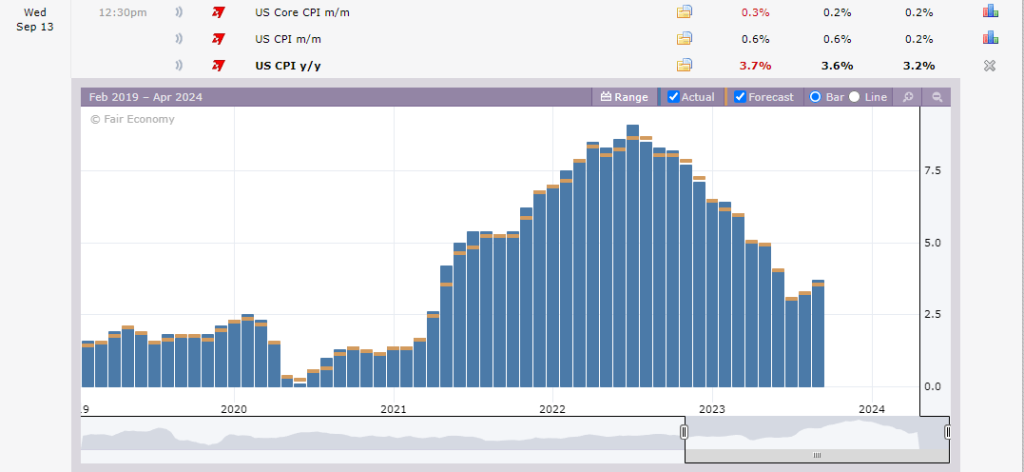Select the Bar chart radio option
The height and width of the screenshot is (472, 1024).
tap(815, 97)
